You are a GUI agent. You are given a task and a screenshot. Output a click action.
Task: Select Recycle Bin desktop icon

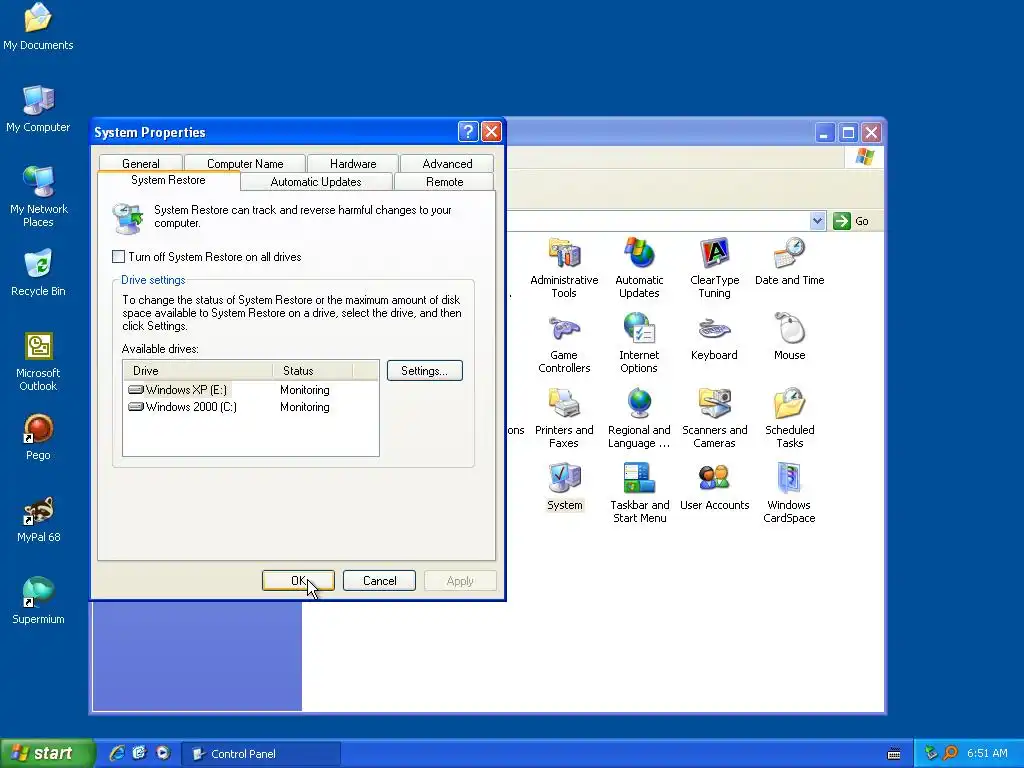tap(38, 273)
